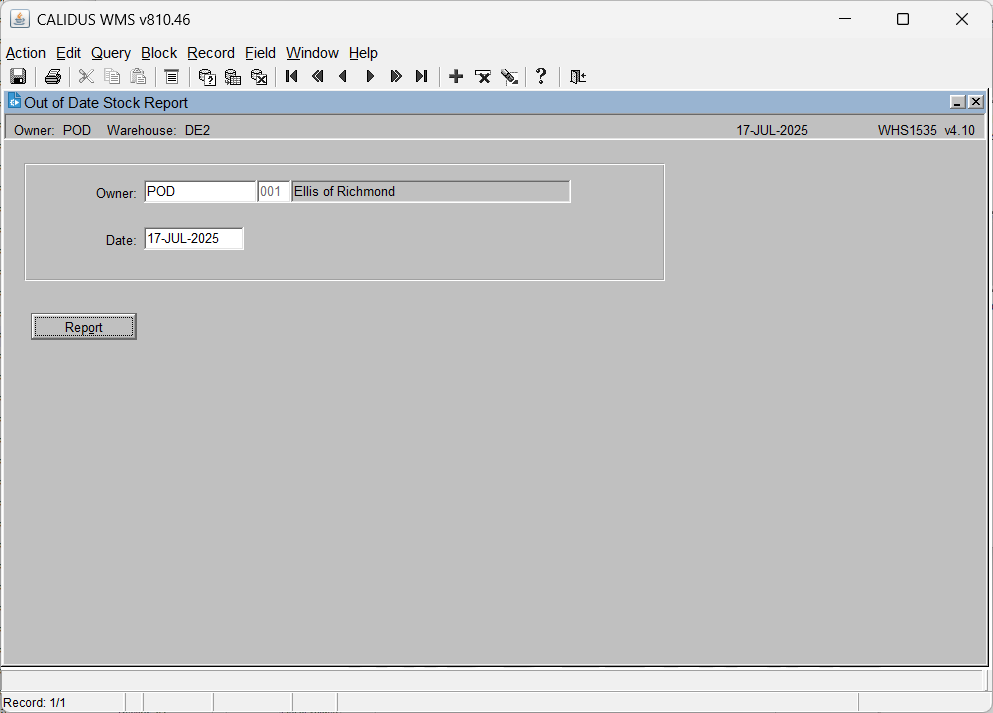Viewport: 993px width, 713px height.
Task: Open the Help menu
Action: tap(363, 53)
